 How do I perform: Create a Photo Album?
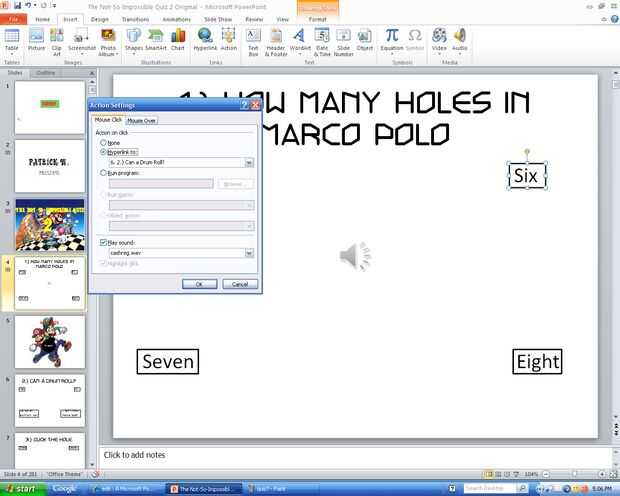(x=108, y=42)
